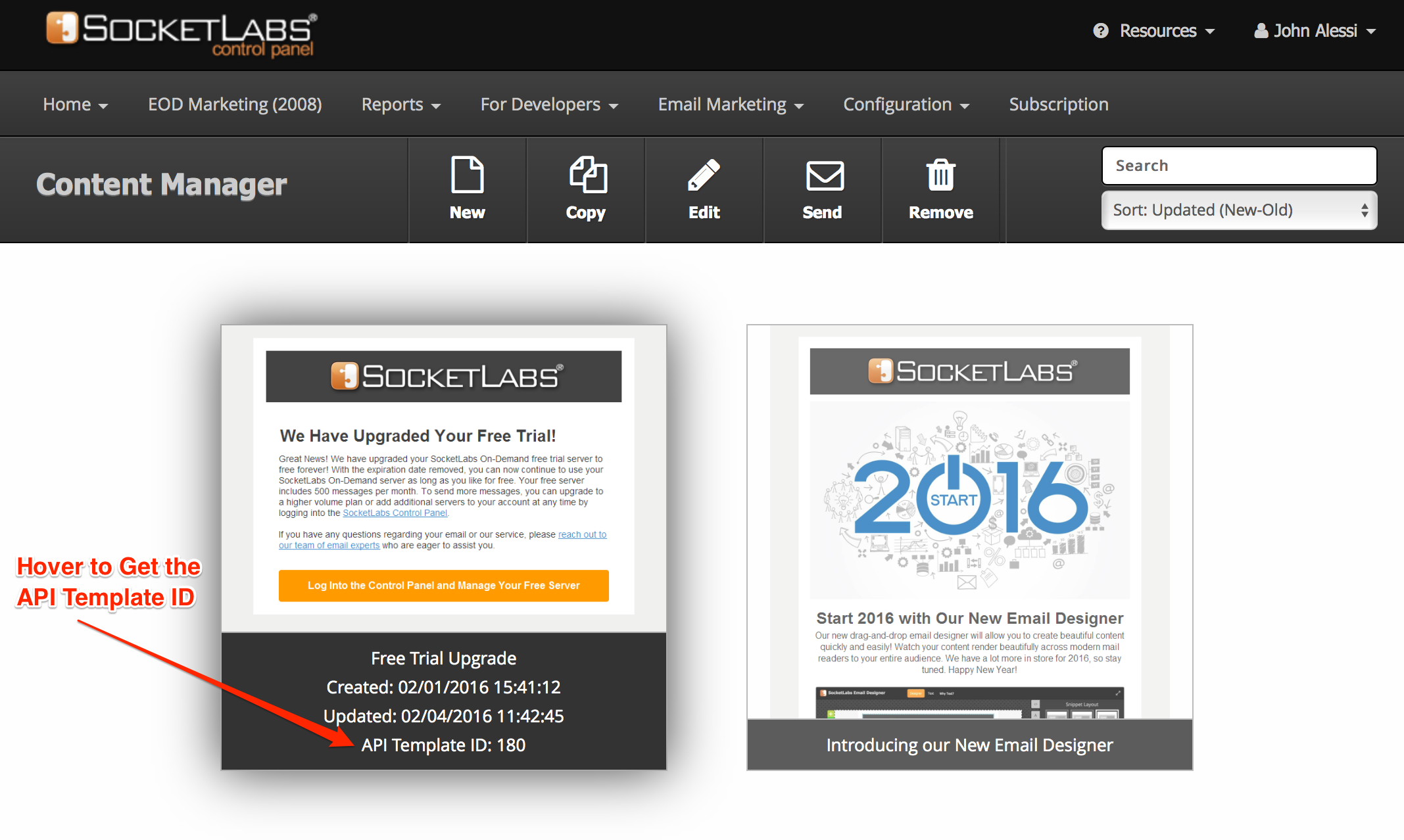Select the 2016 New Email Designer thumbnail
The width and height of the screenshot is (1404, 840).
click(x=970, y=522)
